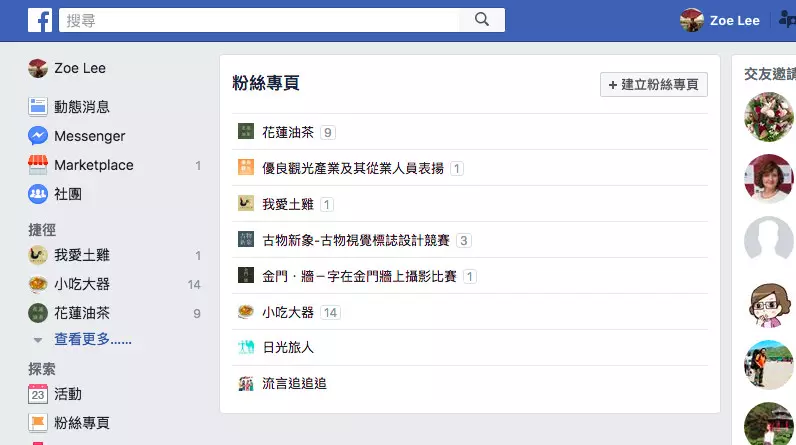Click notification badge 9 beside 花蓮油茶 in list
Screen dimensions: 796x445
pos(328,133)
